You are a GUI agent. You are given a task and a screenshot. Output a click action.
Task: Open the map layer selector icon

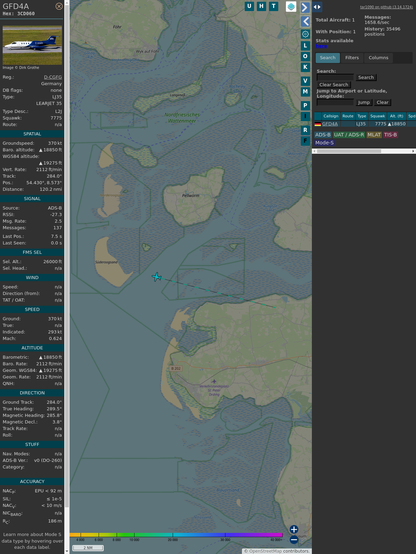tap(291, 7)
